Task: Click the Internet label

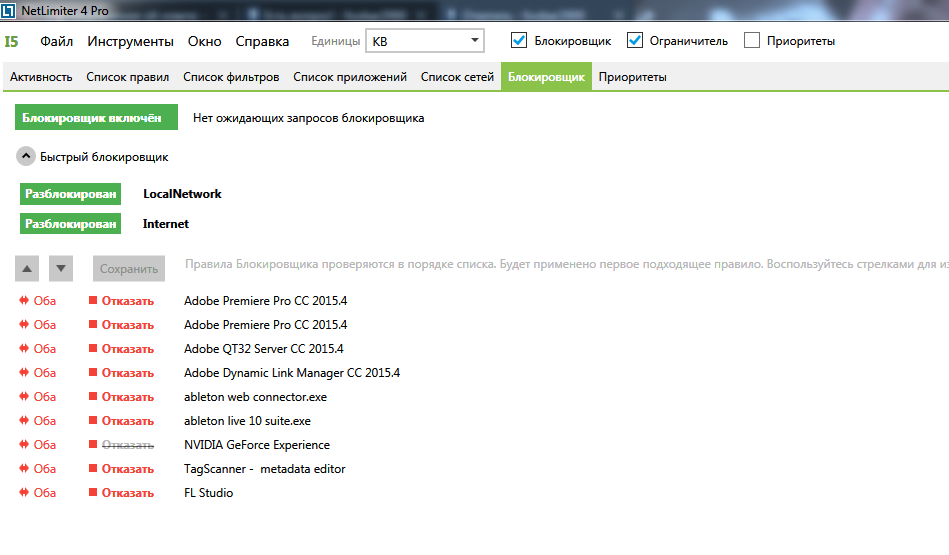Action: pos(166,223)
